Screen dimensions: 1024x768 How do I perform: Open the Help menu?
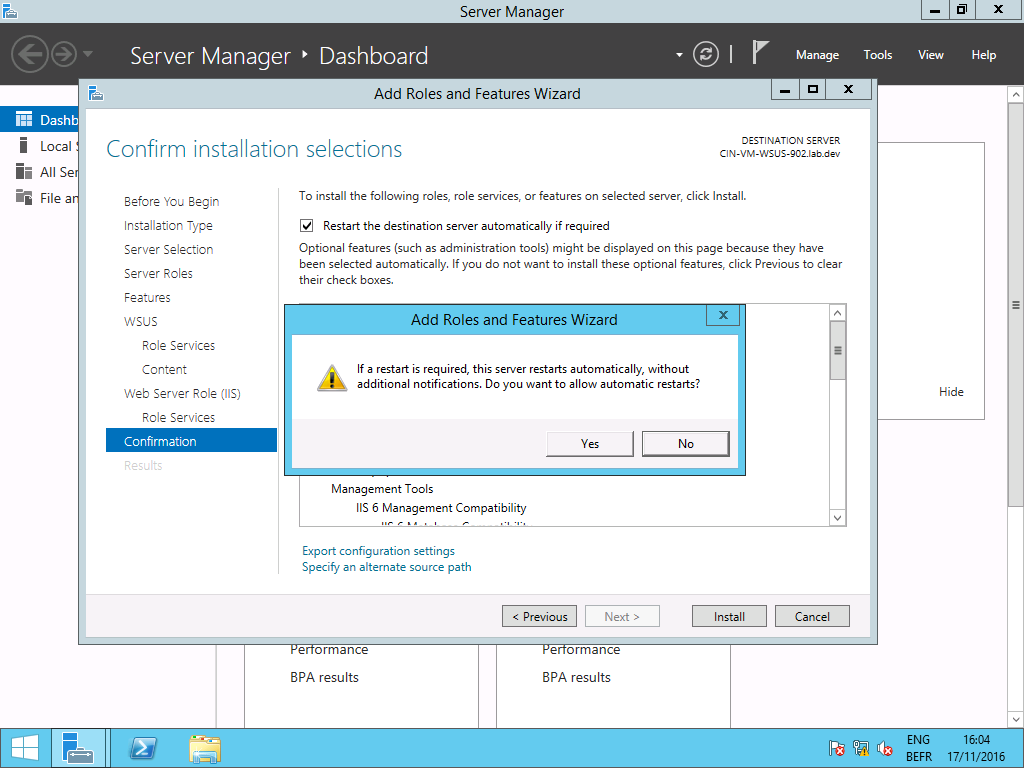984,55
